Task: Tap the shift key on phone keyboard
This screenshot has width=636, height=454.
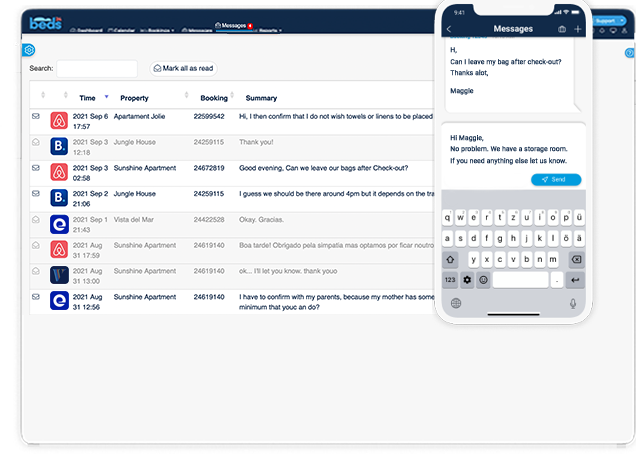Action: 450,260
